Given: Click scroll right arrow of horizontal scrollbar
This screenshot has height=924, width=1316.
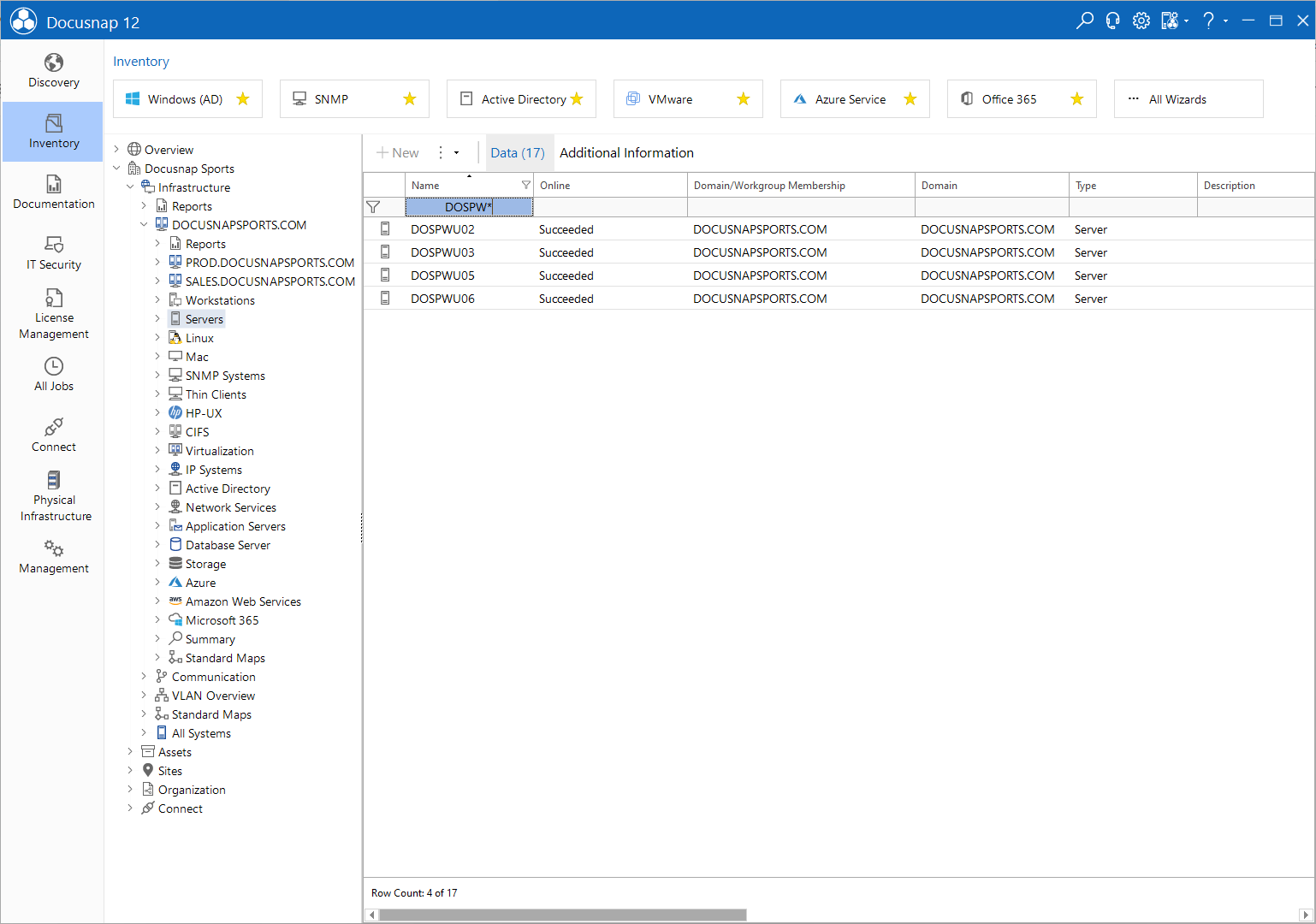Looking at the screenshot, I should pos(1306,915).
